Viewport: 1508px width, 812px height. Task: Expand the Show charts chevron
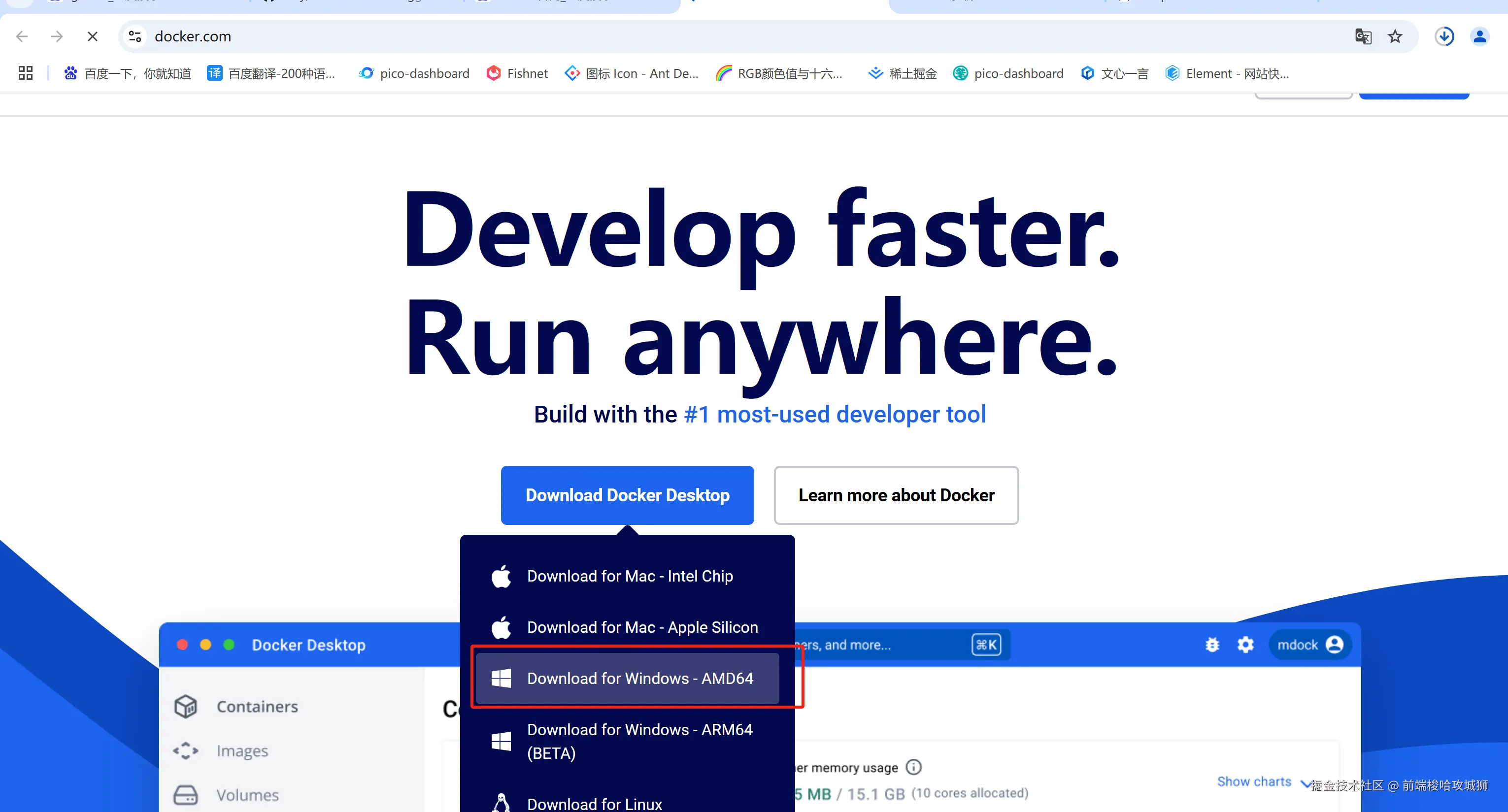click(x=1304, y=783)
